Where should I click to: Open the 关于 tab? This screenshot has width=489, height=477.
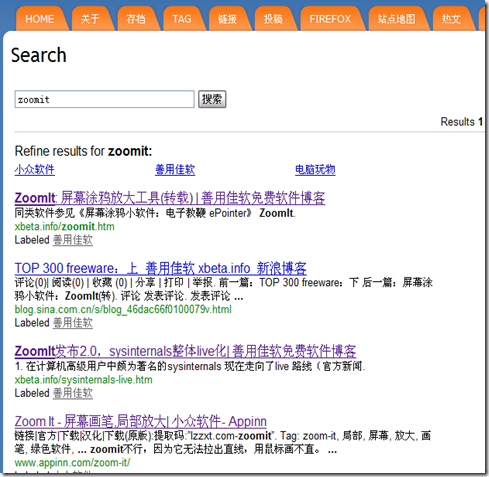pos(90,19)
